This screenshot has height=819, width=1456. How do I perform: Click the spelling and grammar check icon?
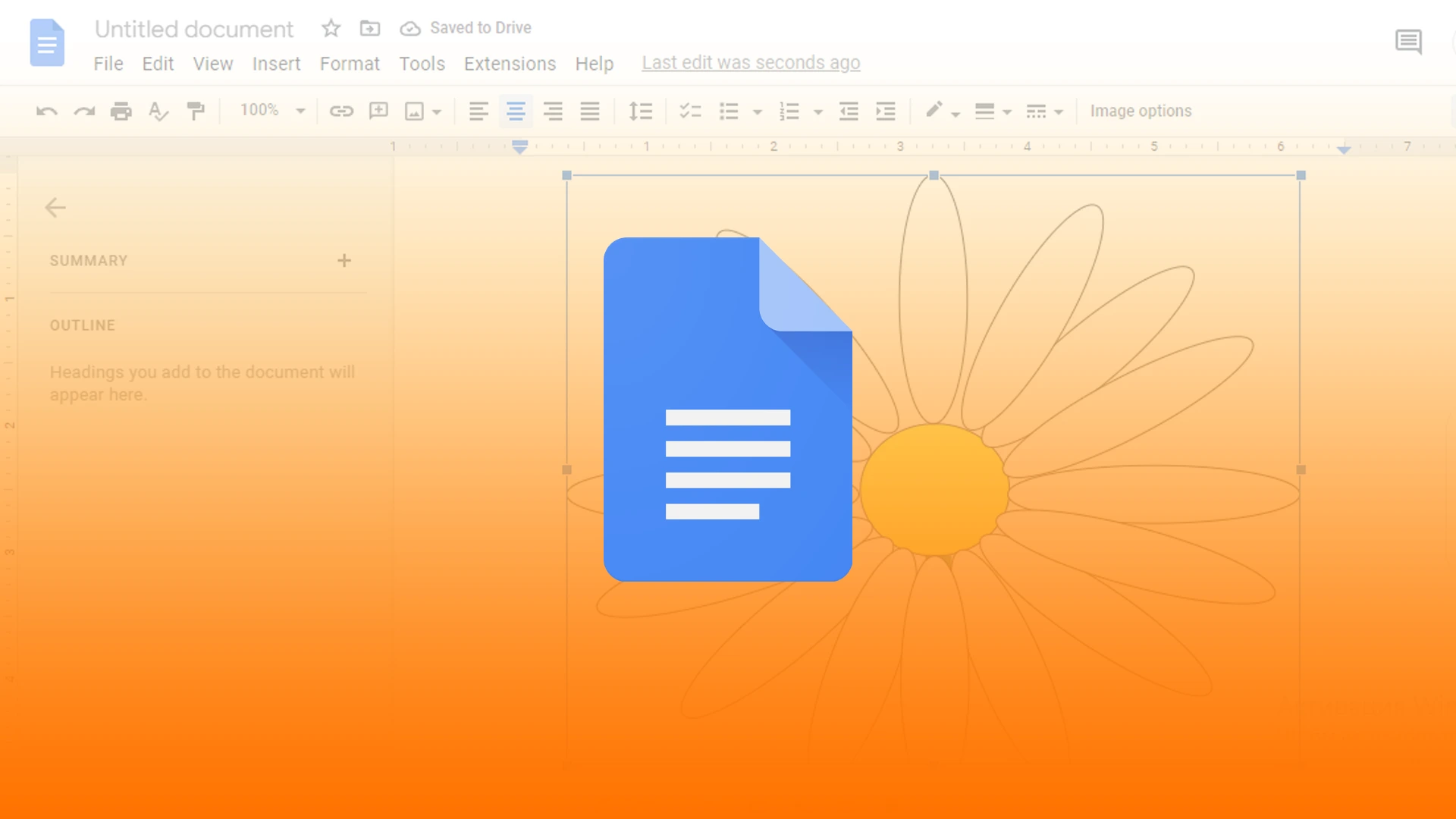(x=158, y=111)
